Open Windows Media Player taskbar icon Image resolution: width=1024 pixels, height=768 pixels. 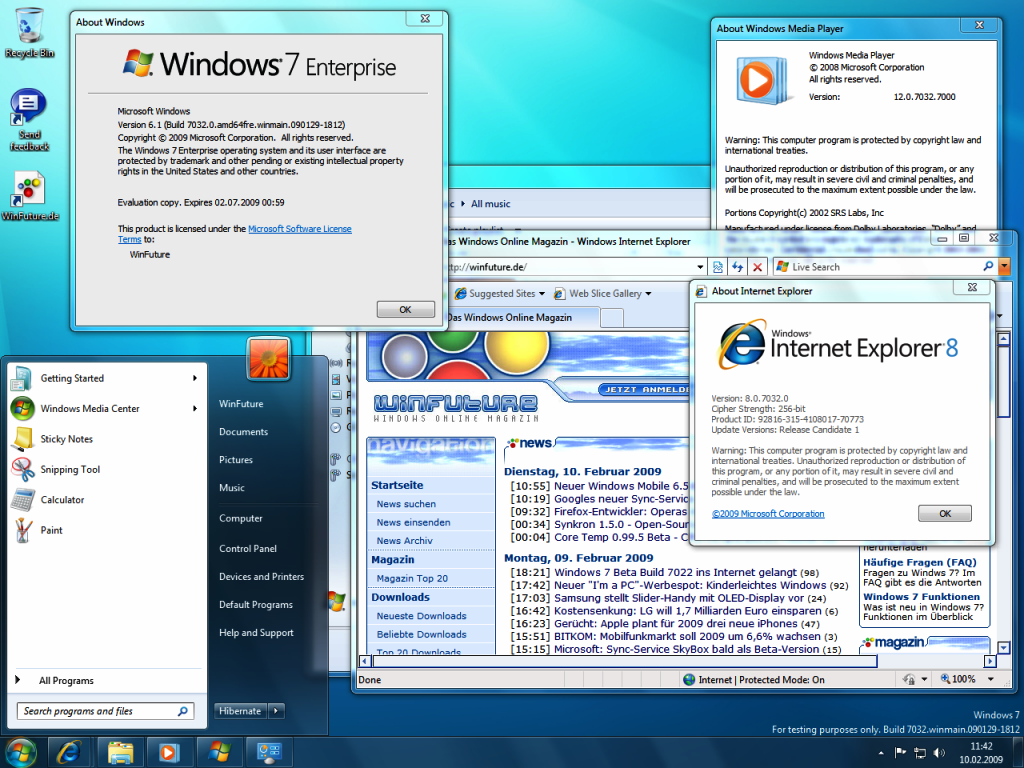(169, 752)
